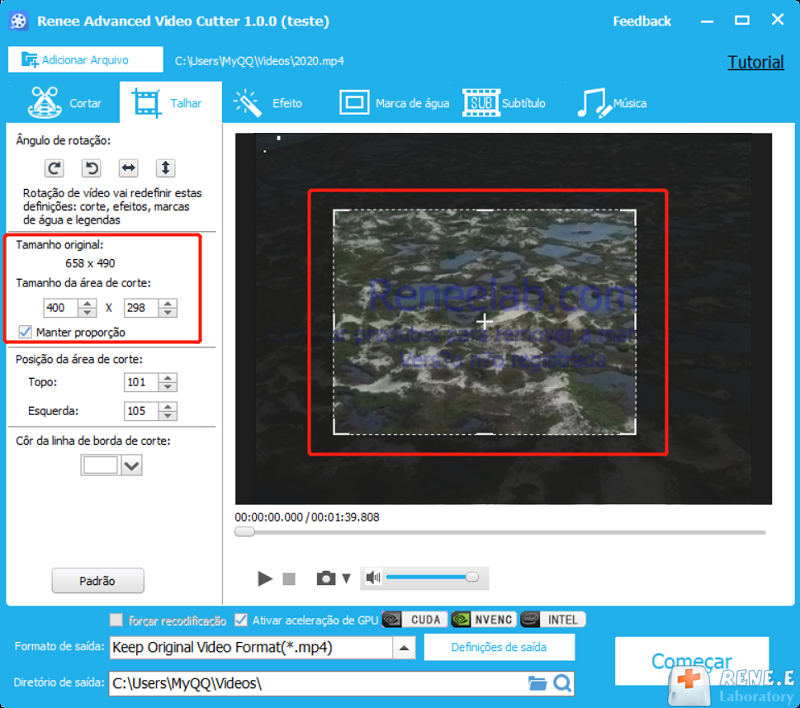Decrease the crop width value

point(87,312)
